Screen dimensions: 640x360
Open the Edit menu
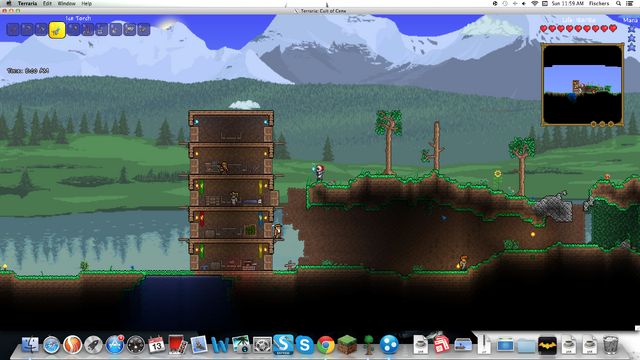(x=47, y=3)
